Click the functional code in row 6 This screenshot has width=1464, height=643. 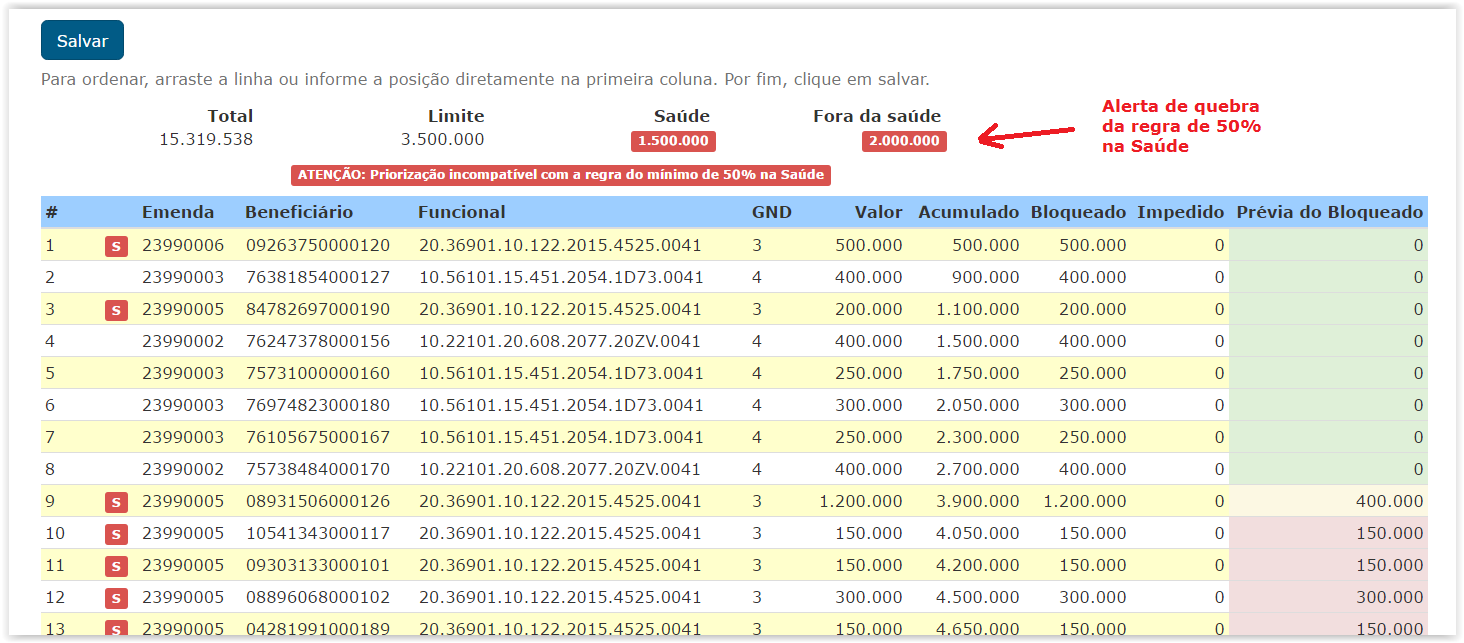[560, 405]
